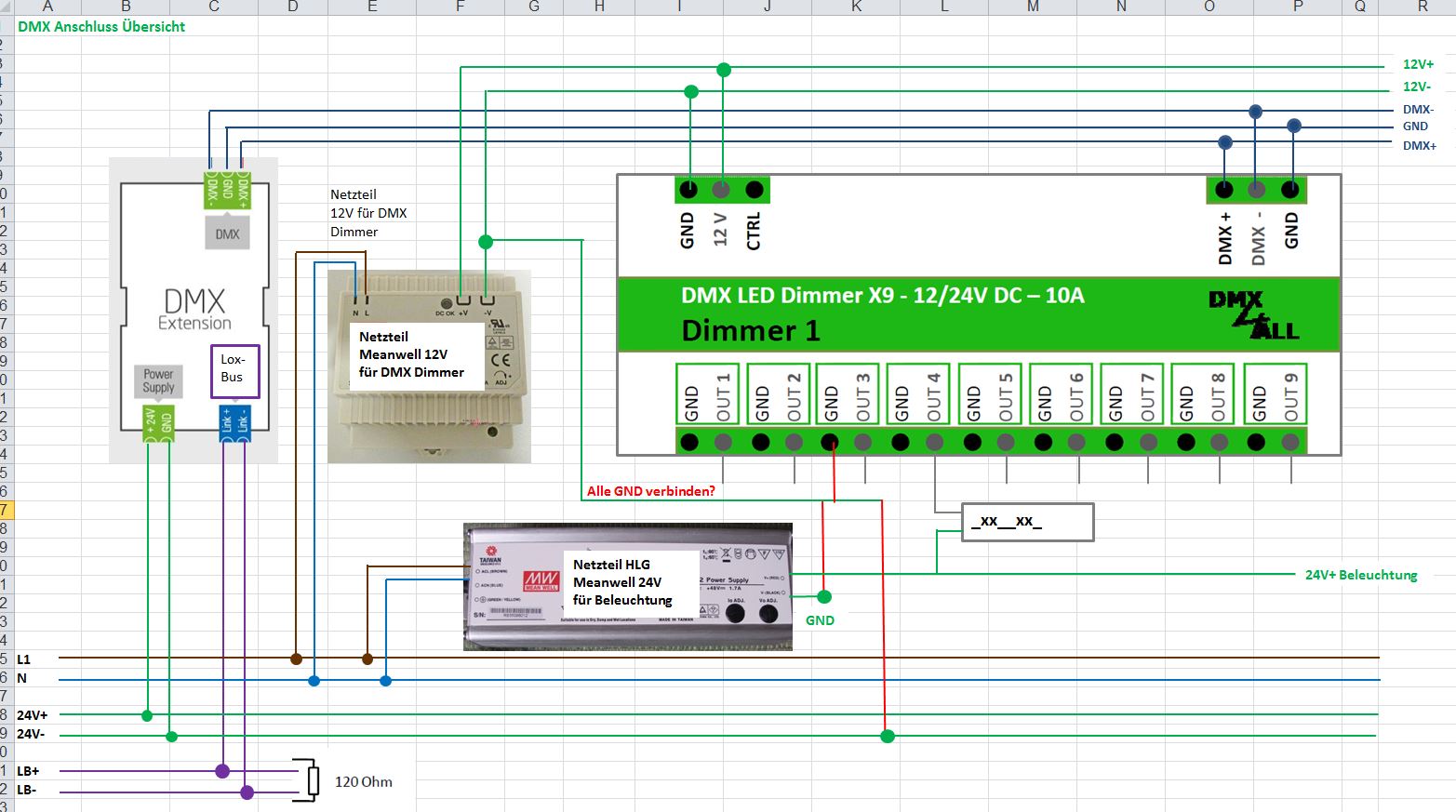Select column M header
This screenshot has height=812, width=1456.
1033,7
